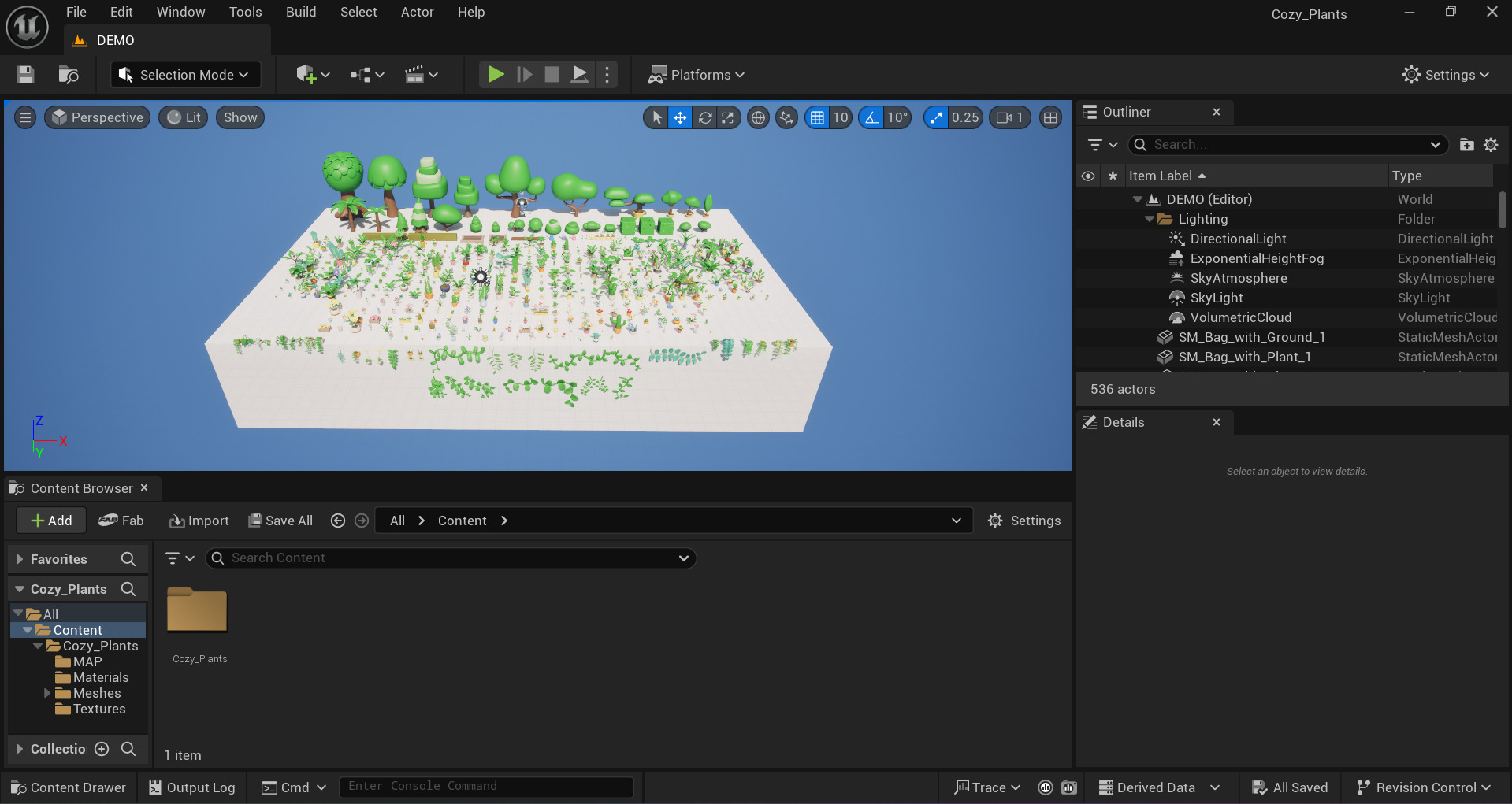
Task: Change the scale snap value 0.25
Action: (x=965, y=117)
